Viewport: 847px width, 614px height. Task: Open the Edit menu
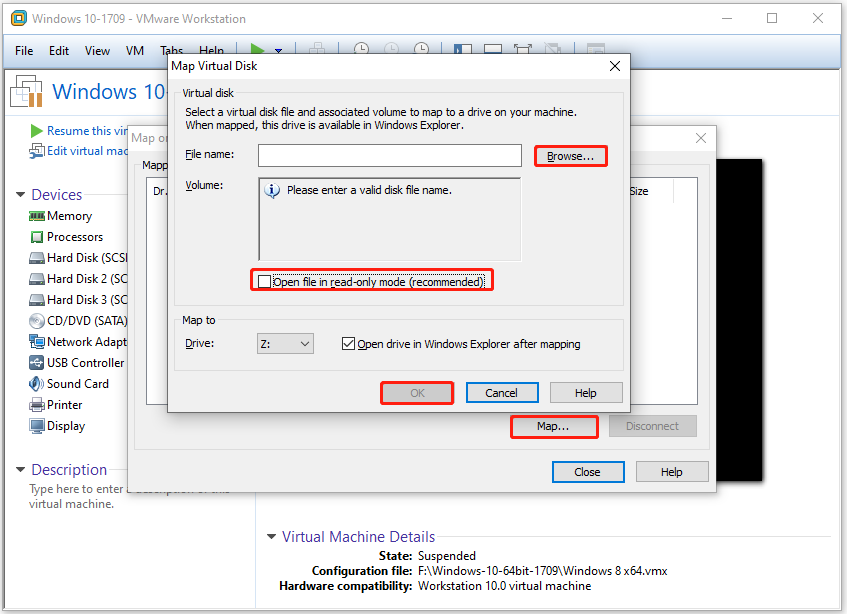tap(59, 51)
